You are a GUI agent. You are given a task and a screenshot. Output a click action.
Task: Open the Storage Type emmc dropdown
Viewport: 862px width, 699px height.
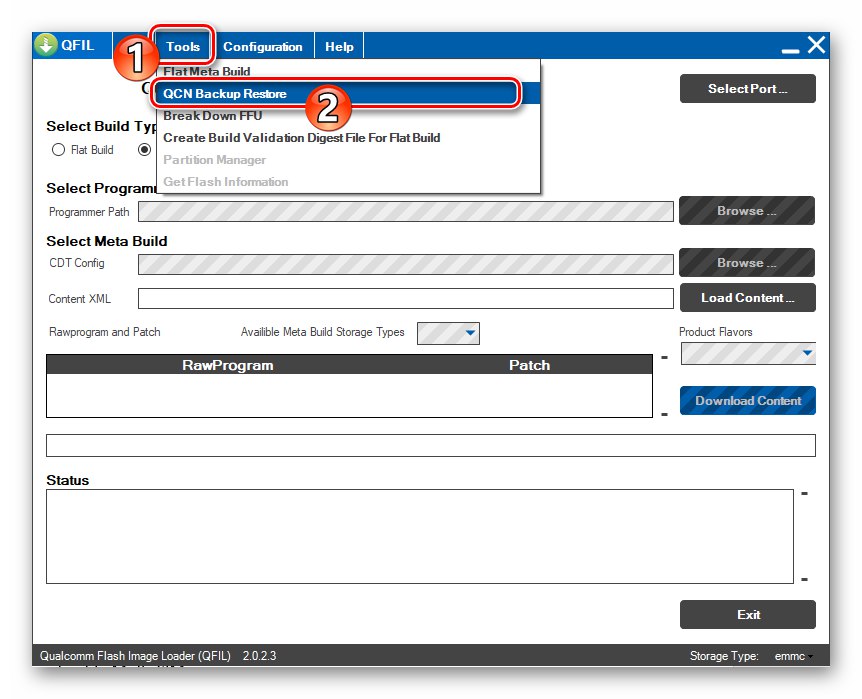pyautogui.click(x=793, y=656)
